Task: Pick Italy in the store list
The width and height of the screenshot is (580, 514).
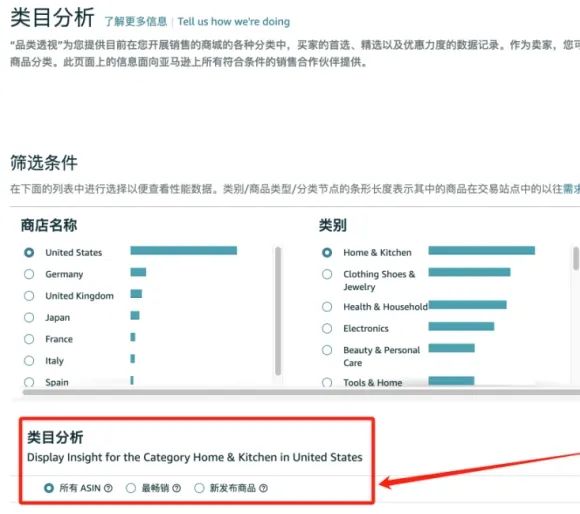Action: tap(29, 361)
